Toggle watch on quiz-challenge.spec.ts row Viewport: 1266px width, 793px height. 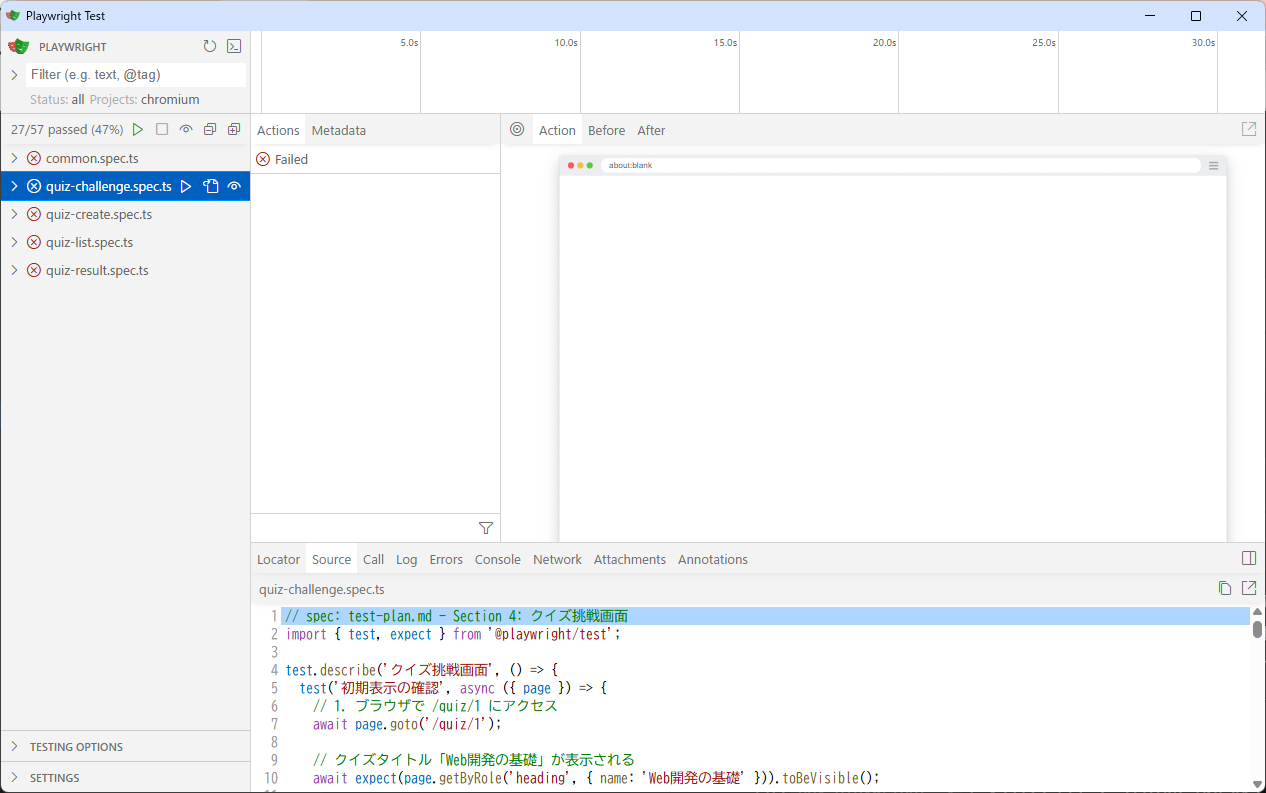[234, 186]
